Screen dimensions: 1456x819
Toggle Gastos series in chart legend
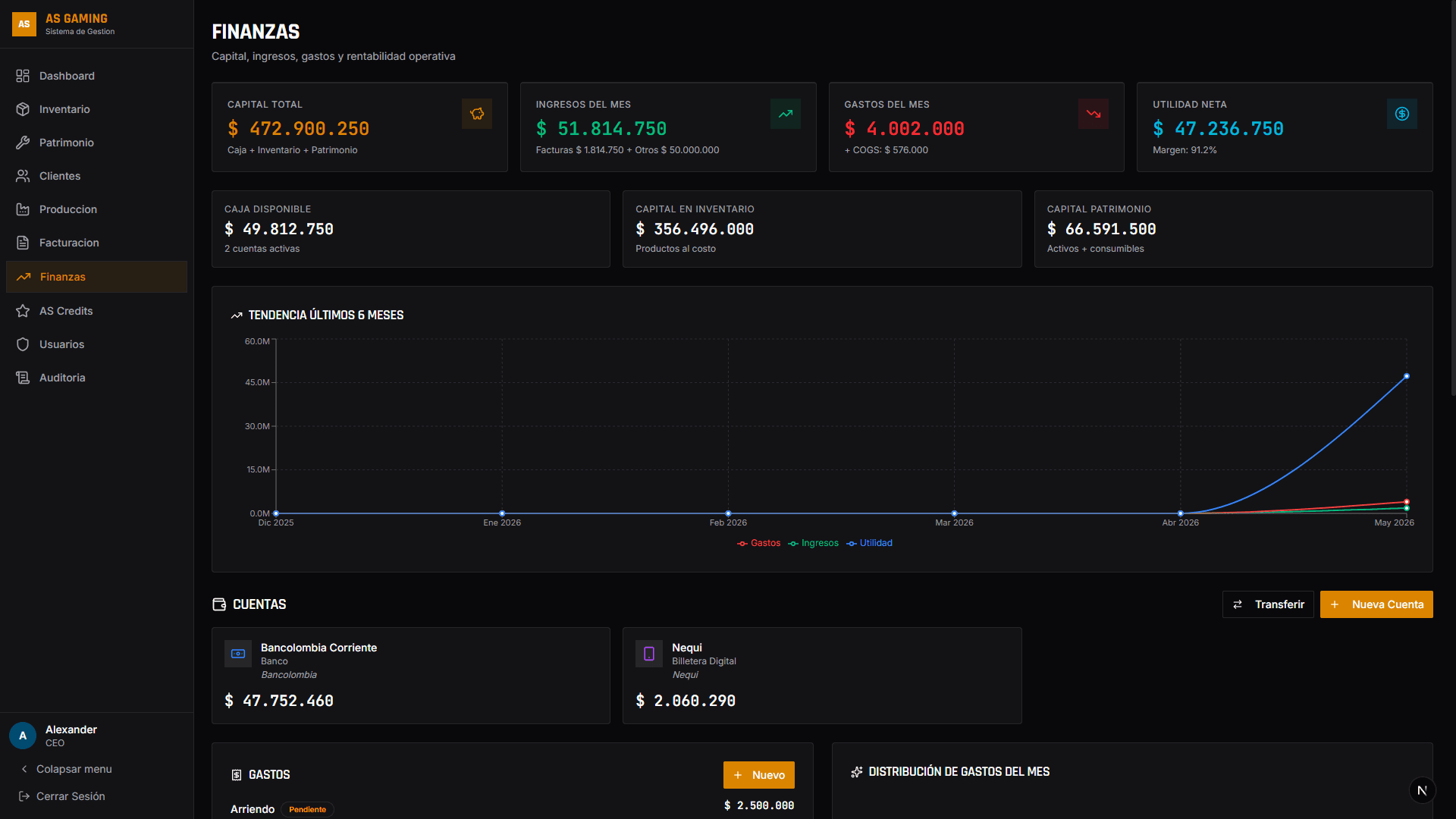pos(758,543)
